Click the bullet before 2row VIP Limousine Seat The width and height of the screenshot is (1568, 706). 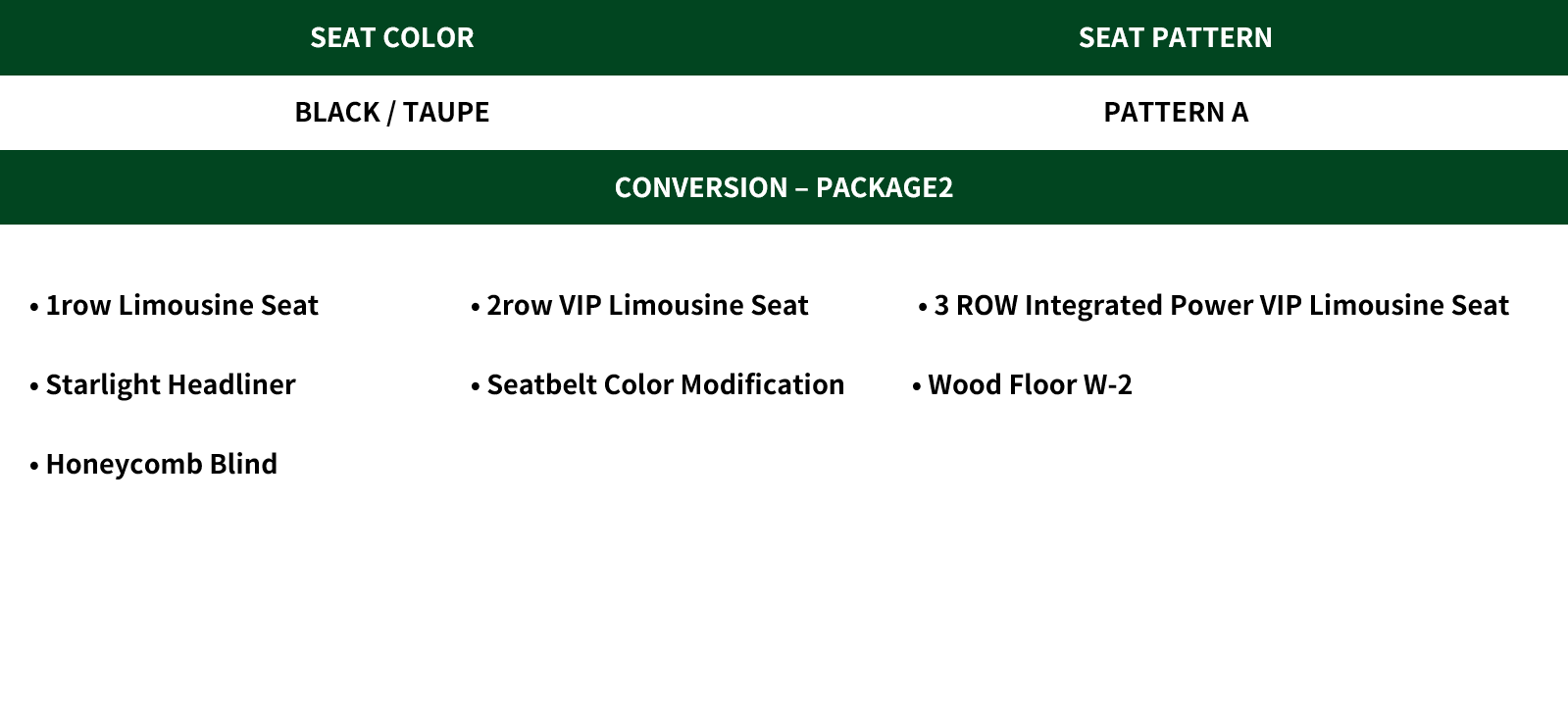point(476,308)
